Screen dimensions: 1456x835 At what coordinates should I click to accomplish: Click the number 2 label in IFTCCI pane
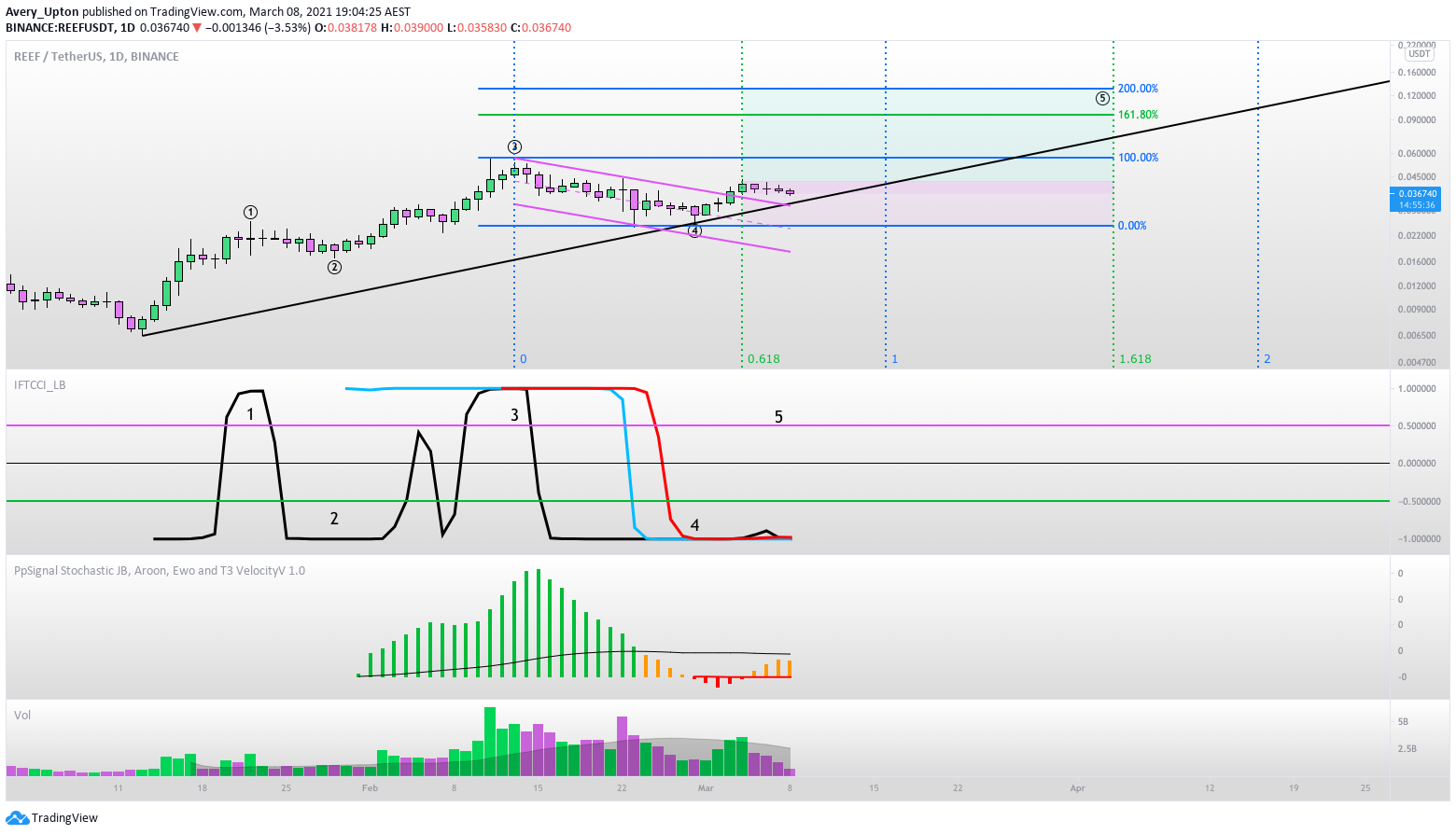point(334,519)
